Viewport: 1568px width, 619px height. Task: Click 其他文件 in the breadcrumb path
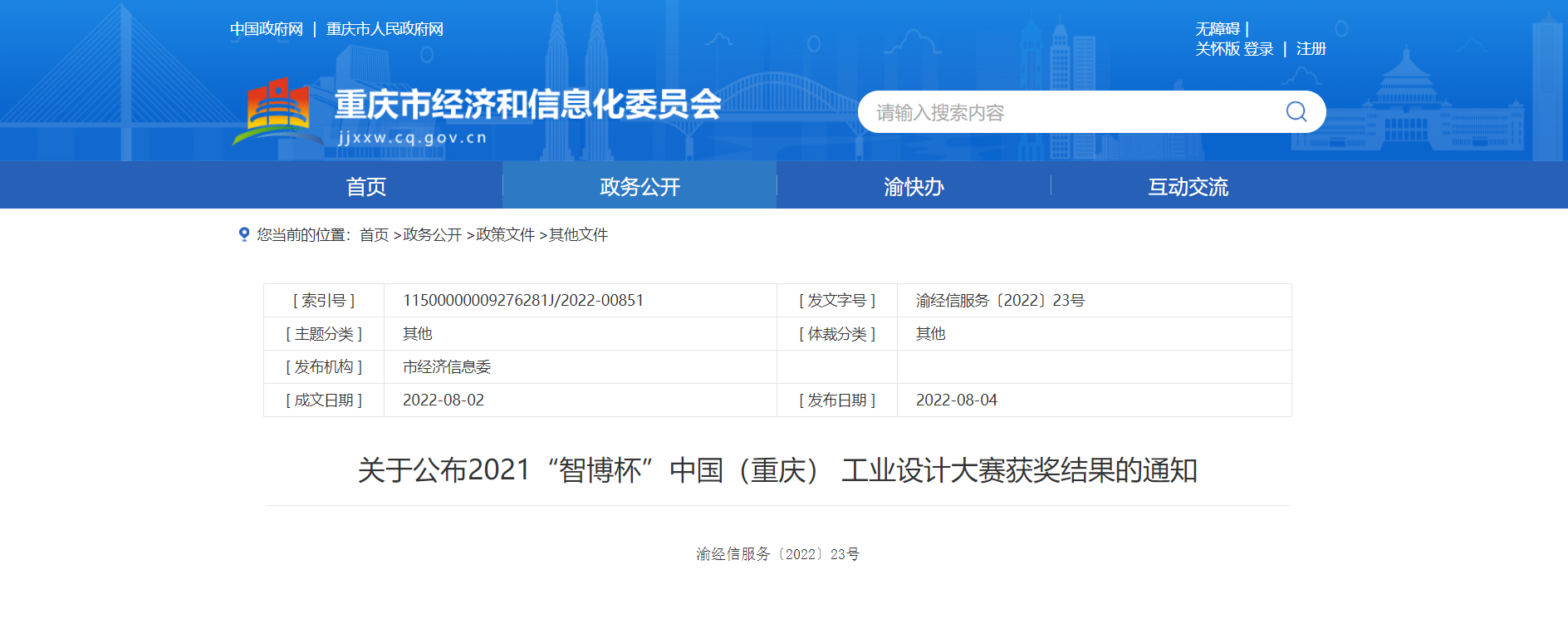click(578, 235)
